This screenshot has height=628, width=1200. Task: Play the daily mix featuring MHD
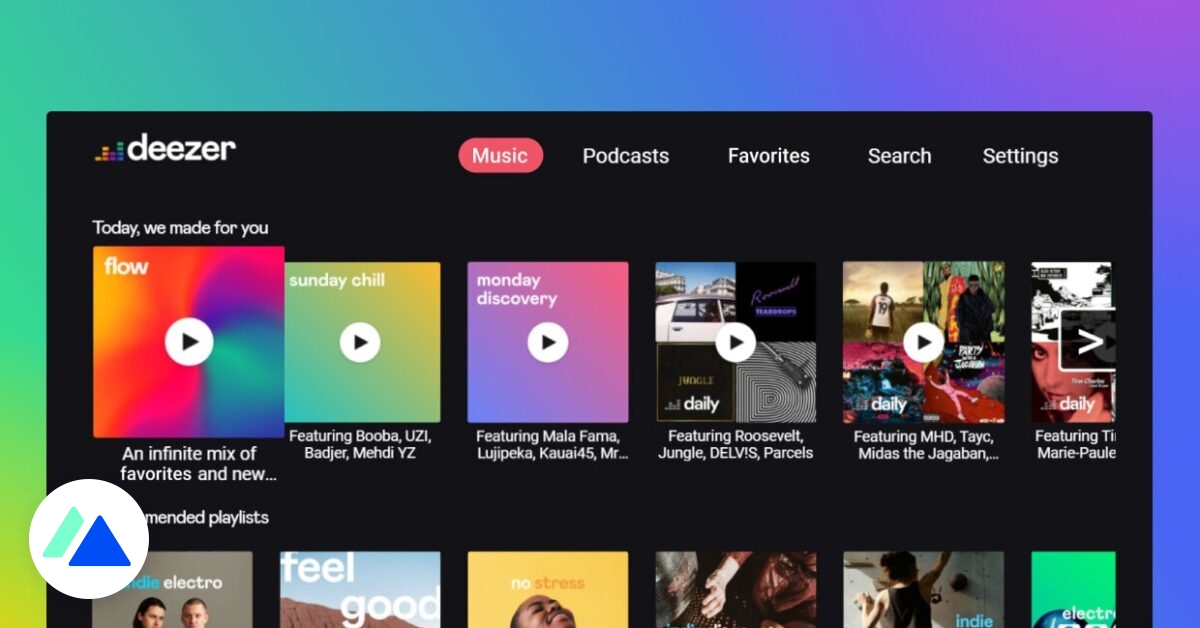point(923,342)
